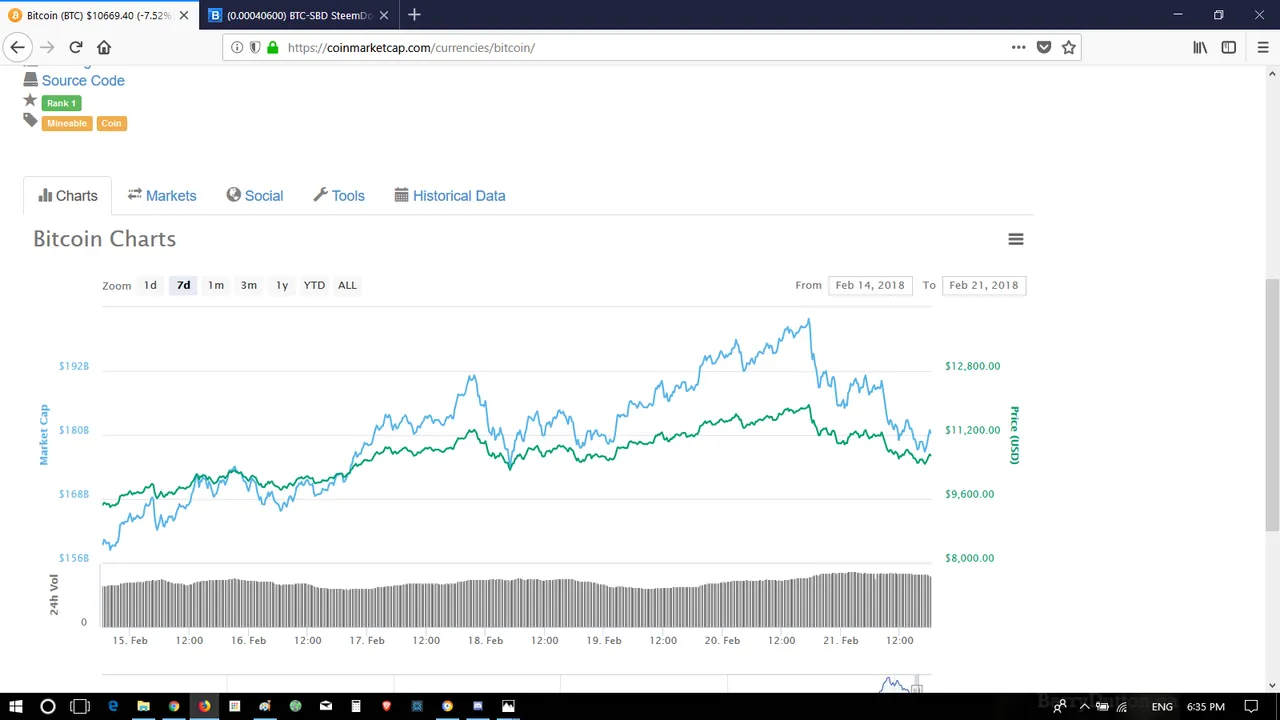This screenshot has height=720, width=1280.
Task: Switch to Firefox in the taskbar
Action: [x=204, y=706]
